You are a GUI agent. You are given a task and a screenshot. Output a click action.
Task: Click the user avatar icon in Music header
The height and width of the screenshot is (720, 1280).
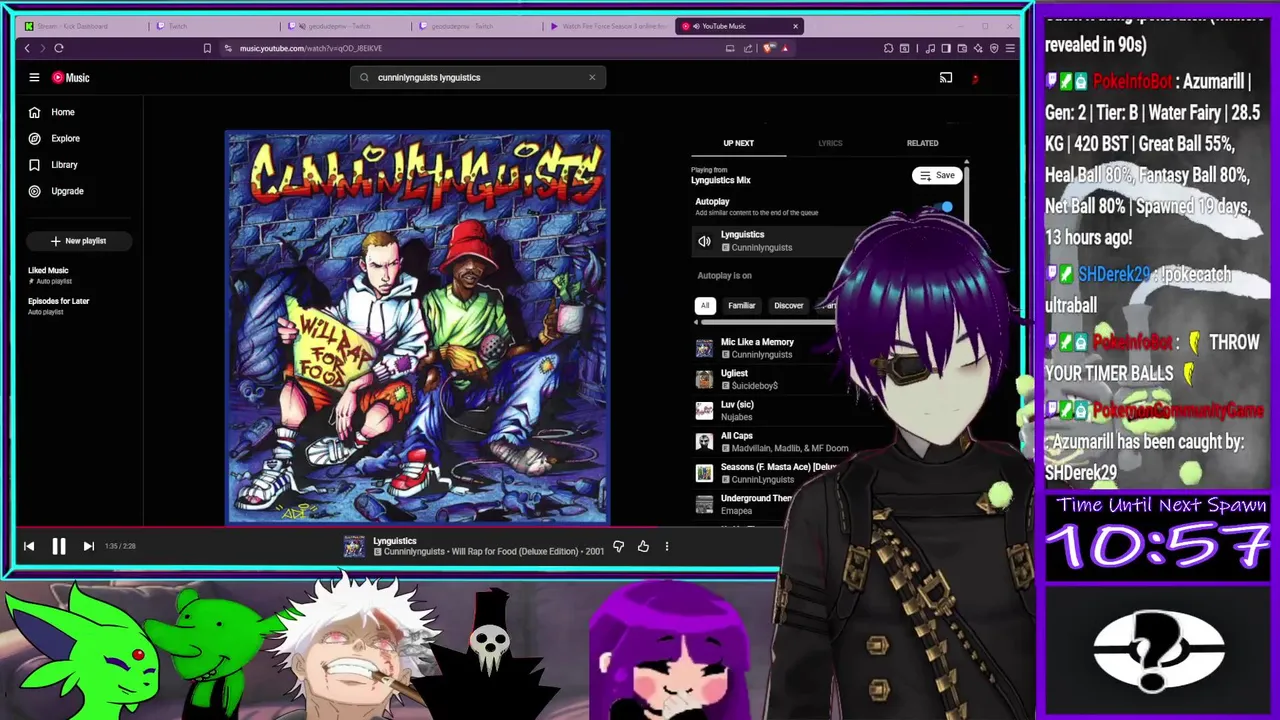[x=976, y=77]
